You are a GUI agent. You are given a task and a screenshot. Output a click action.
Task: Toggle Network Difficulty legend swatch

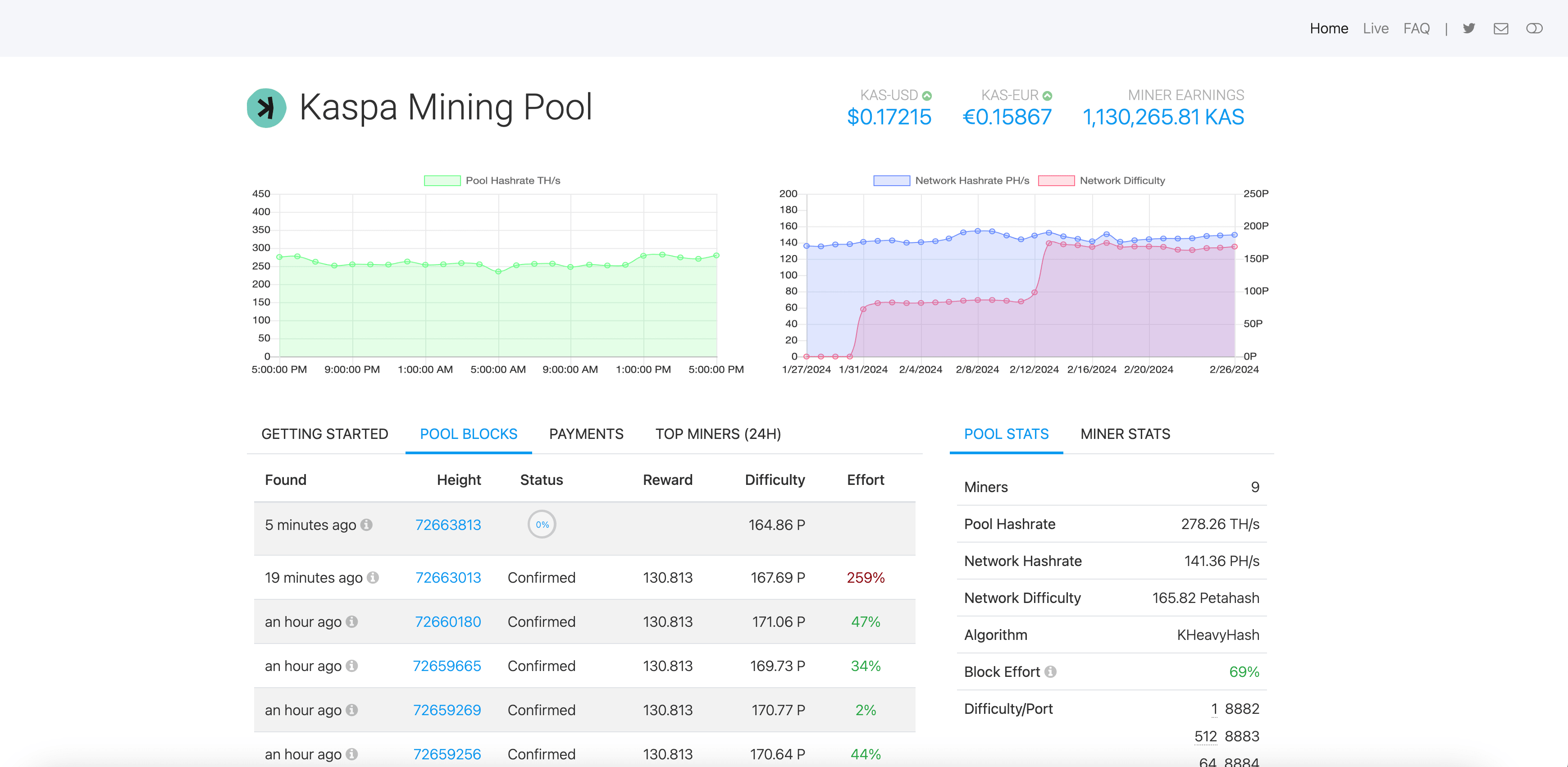pos(1056,180)
